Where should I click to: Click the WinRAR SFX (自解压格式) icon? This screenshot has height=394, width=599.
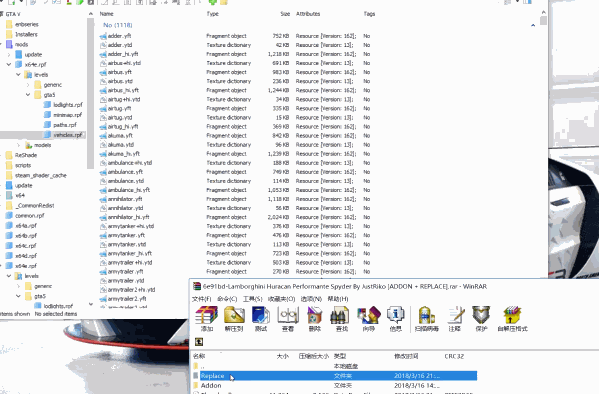point(512,319)
